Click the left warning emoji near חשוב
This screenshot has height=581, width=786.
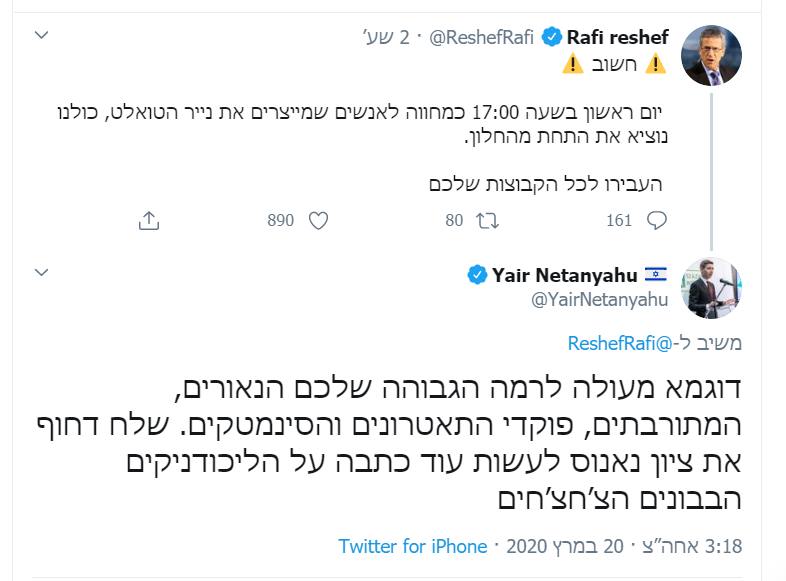pyautogui.click(x=573, y=64)
